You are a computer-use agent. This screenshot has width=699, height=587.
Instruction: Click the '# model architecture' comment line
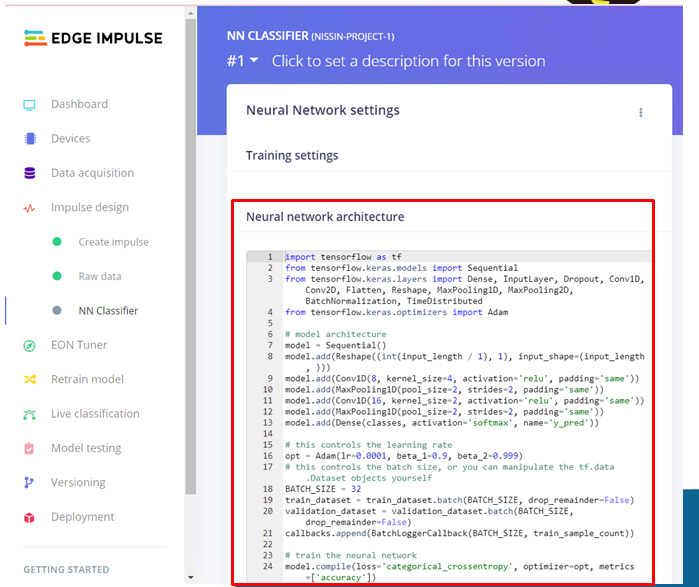pos(336,334)
